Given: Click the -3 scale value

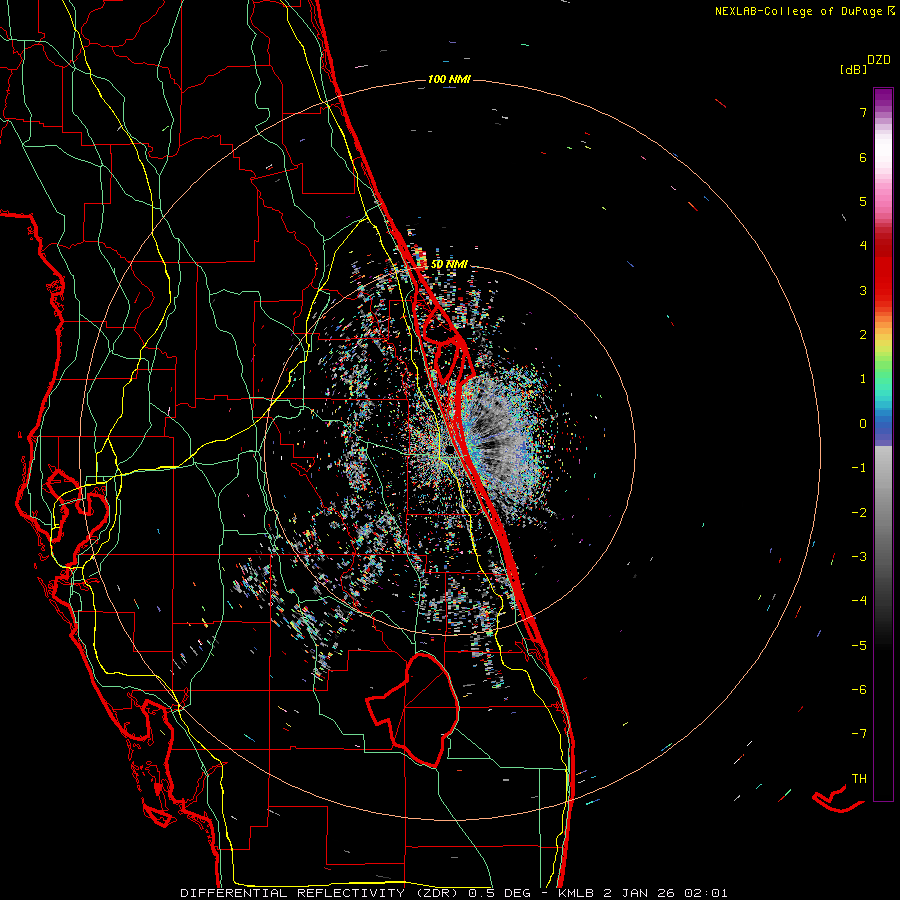Looking at the screenshot, I should tap(859, 557).
